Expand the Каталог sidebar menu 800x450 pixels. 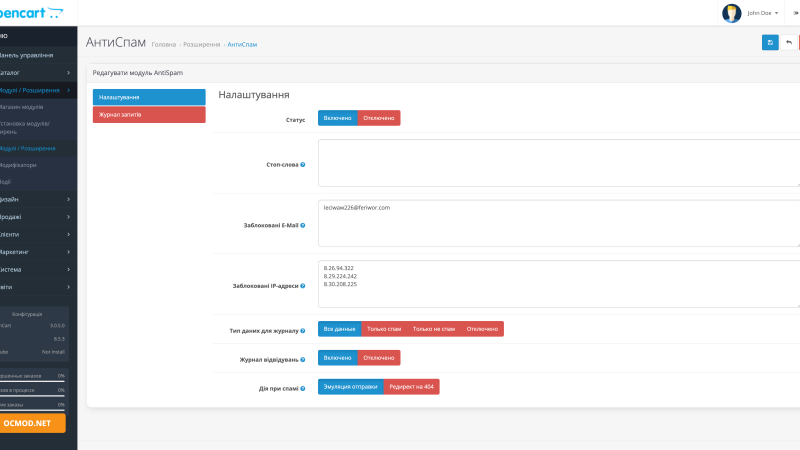click(x=38, y=73)
